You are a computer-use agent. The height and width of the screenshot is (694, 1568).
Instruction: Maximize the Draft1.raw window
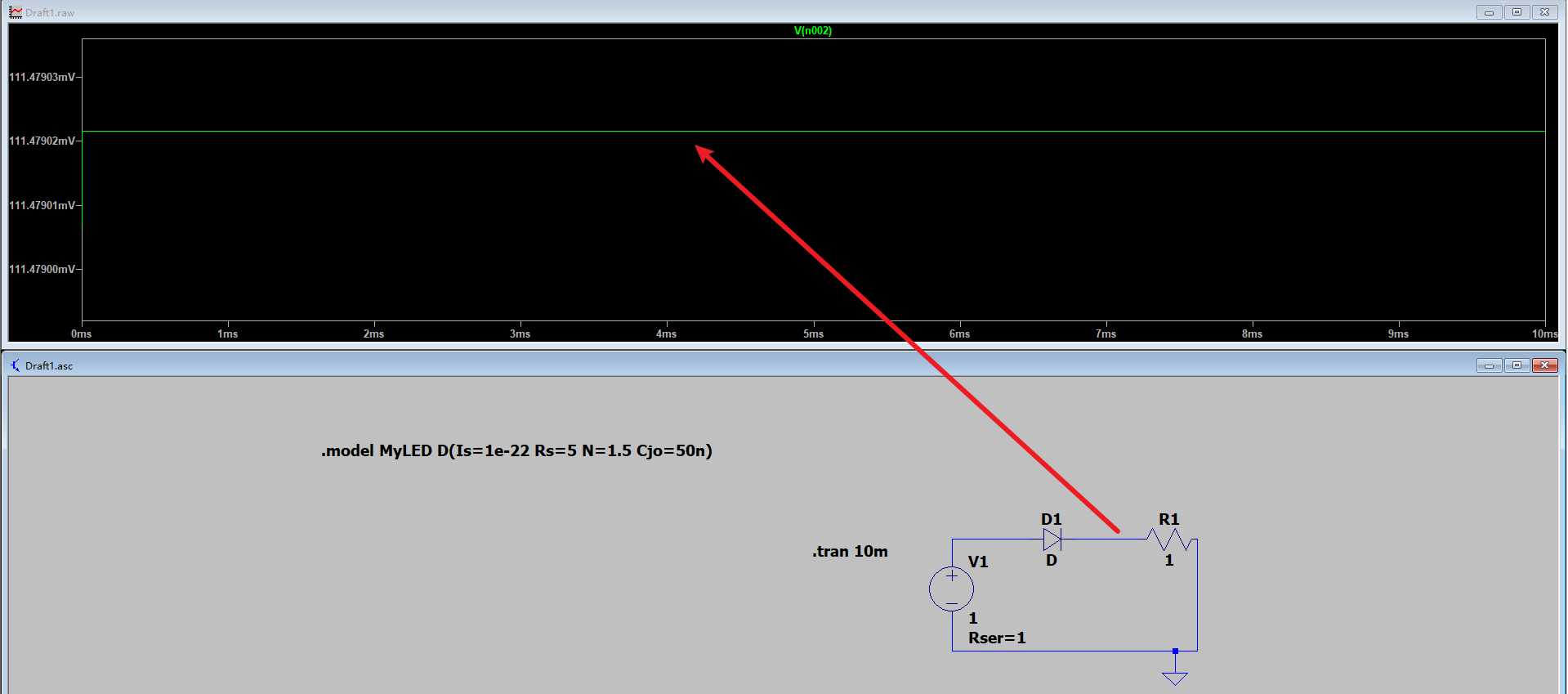tap(1517, 12)
